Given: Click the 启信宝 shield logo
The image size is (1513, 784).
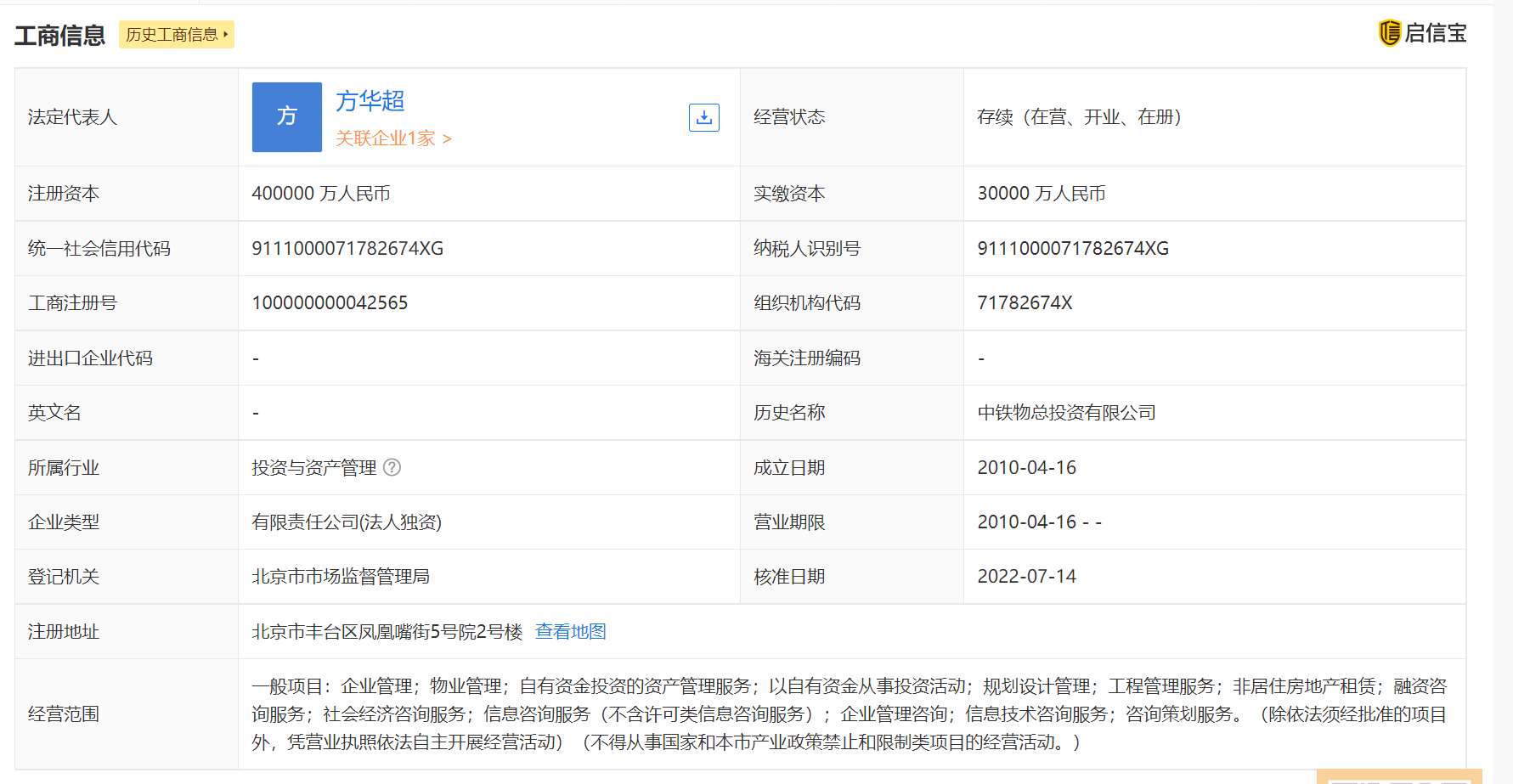Looking at the screenshot, I should [x=1390, y=33].
